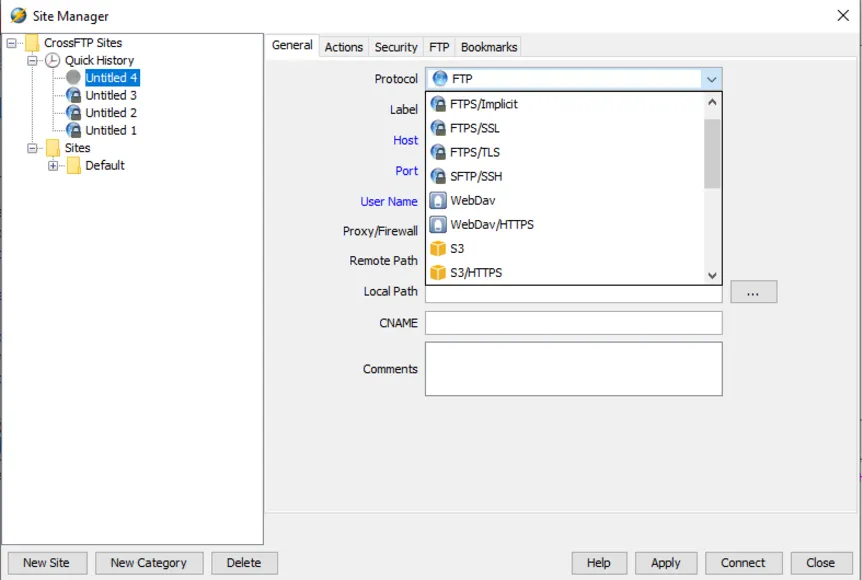Open the Security tab
Viewport: 862px width, 580px height.
coord(396,47)
